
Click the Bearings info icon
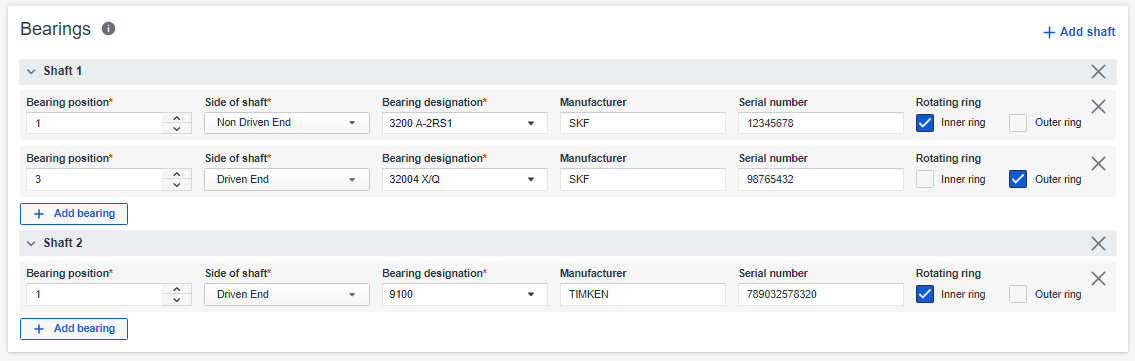[x=109, y=29]
